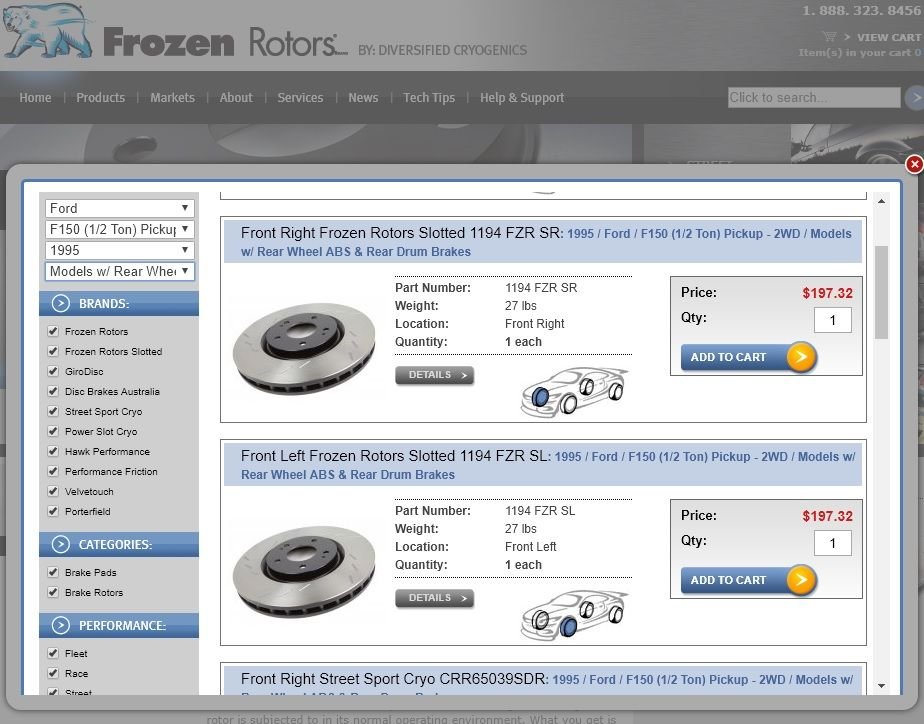Viewport: 924px width, 724px height.
Task: Uncheck the Hawk Performance brand filter
Action: tap(52, 451)
